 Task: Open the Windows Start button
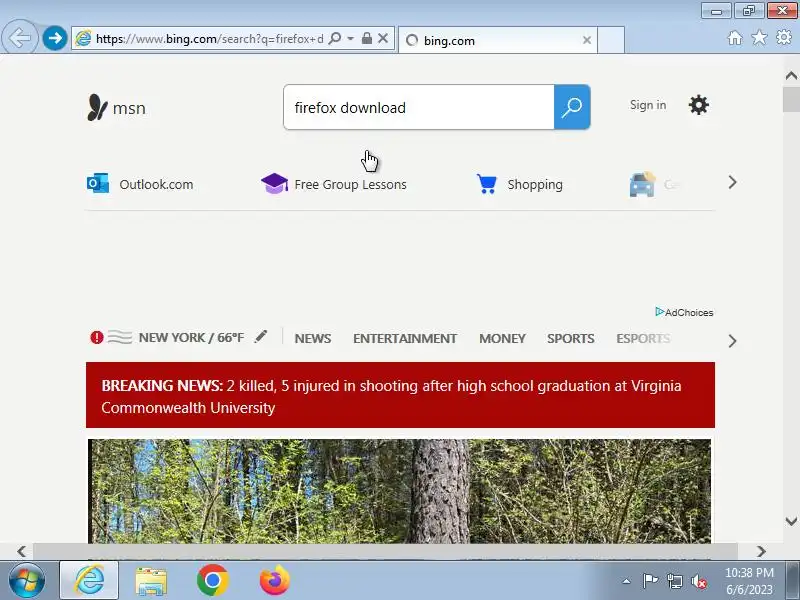click(26, 580)
